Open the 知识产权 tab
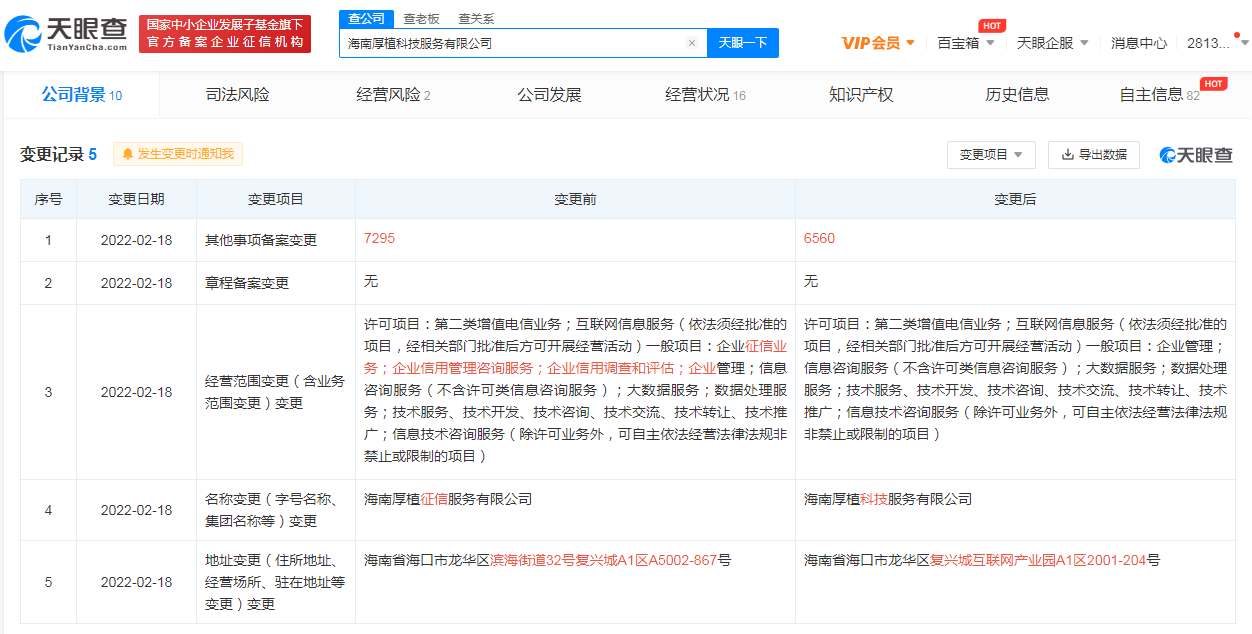 (x=860, y=95)
